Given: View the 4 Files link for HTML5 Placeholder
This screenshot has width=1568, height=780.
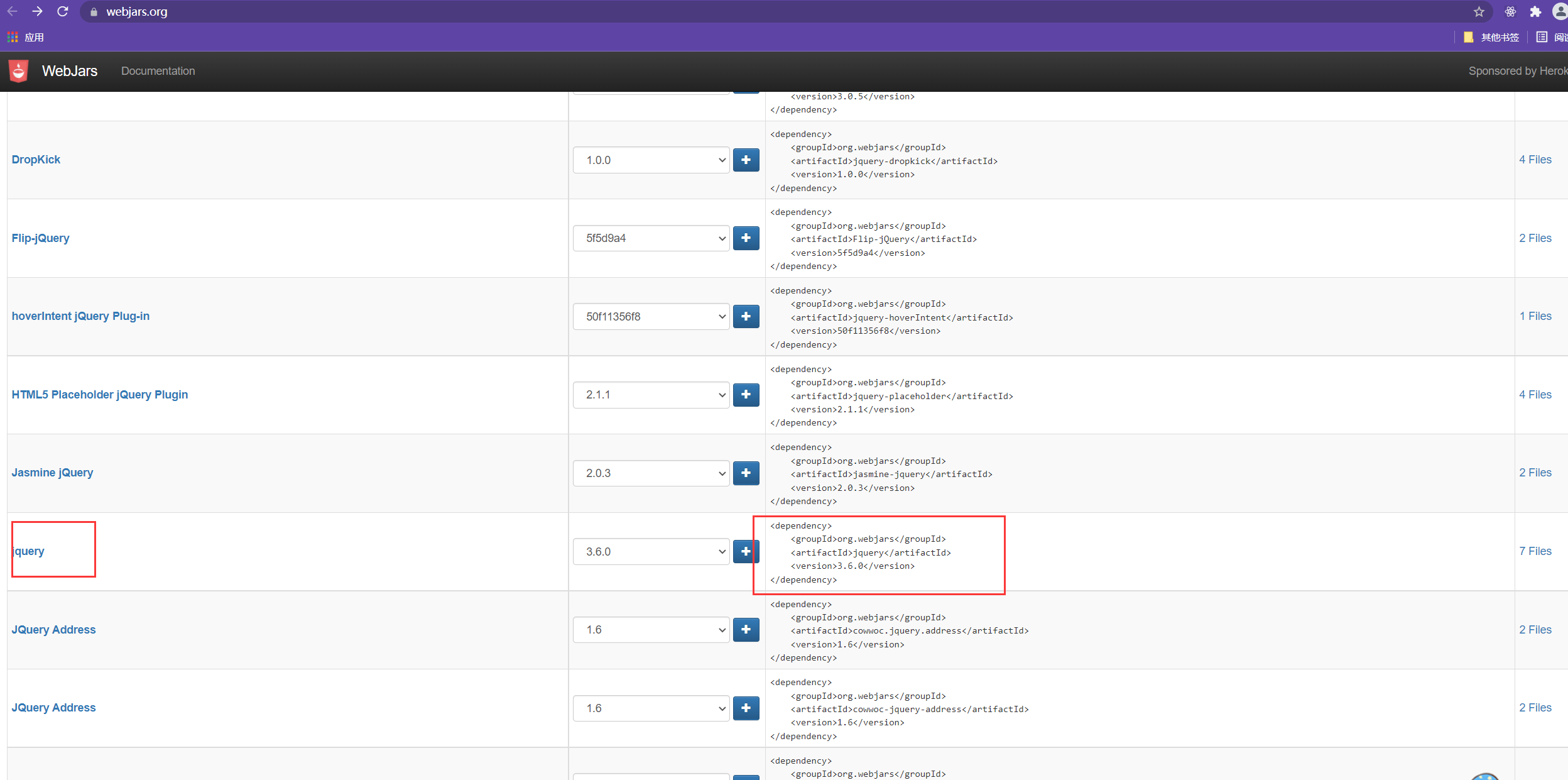Looking at the screenshot, I should point(1535,395).
